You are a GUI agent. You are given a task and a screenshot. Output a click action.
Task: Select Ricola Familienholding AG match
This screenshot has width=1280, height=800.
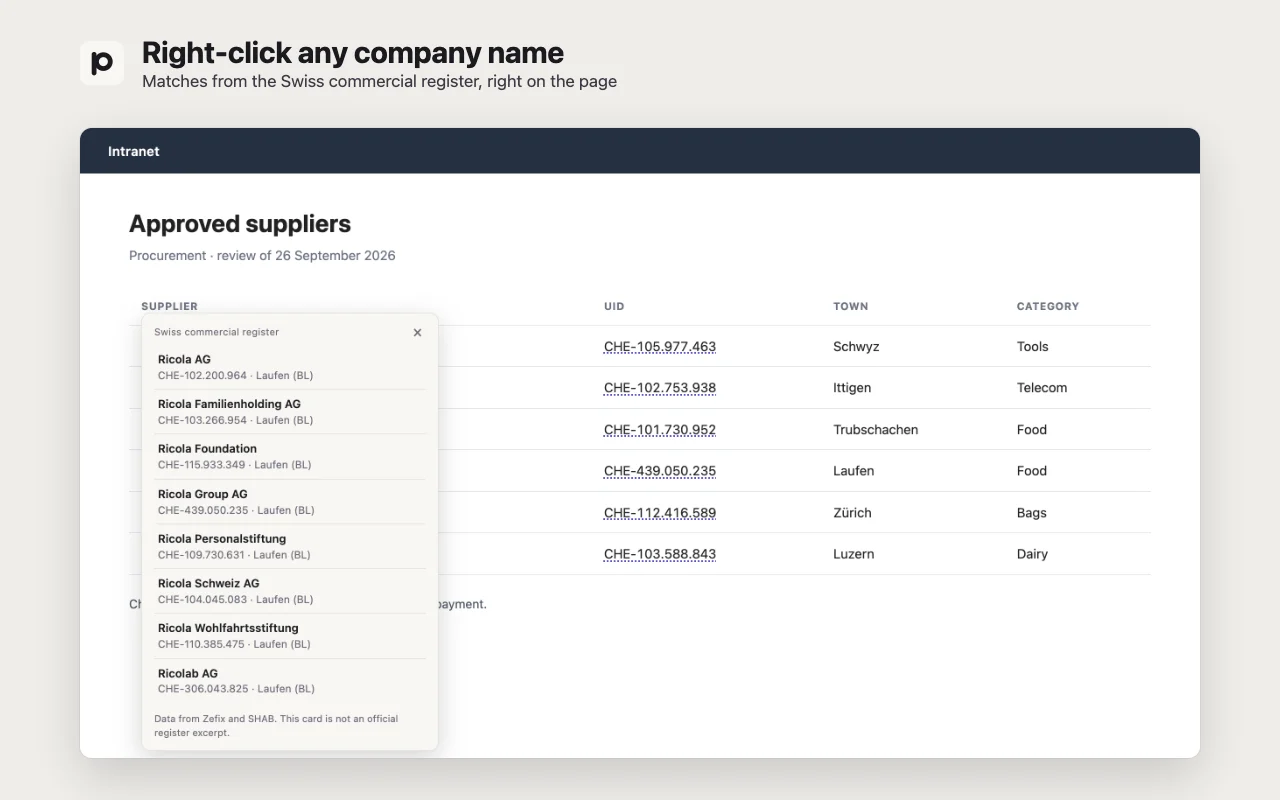(x=290, y=412)
